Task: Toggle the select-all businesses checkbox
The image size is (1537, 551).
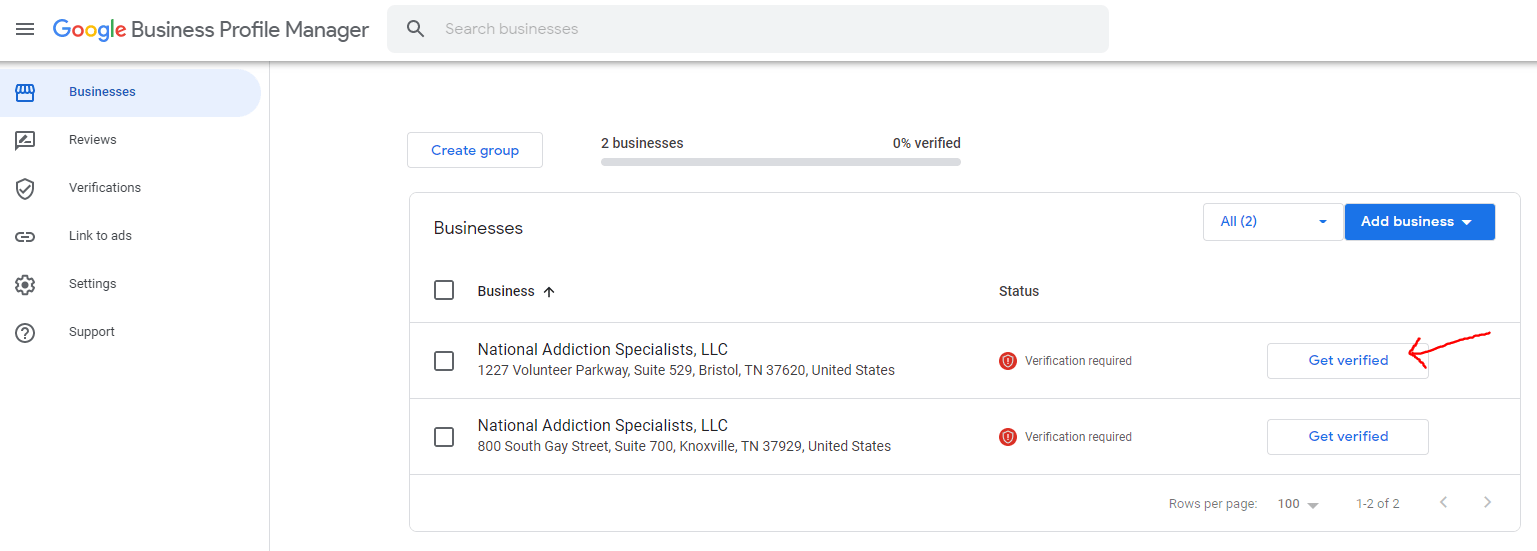Action: point(444,291)
